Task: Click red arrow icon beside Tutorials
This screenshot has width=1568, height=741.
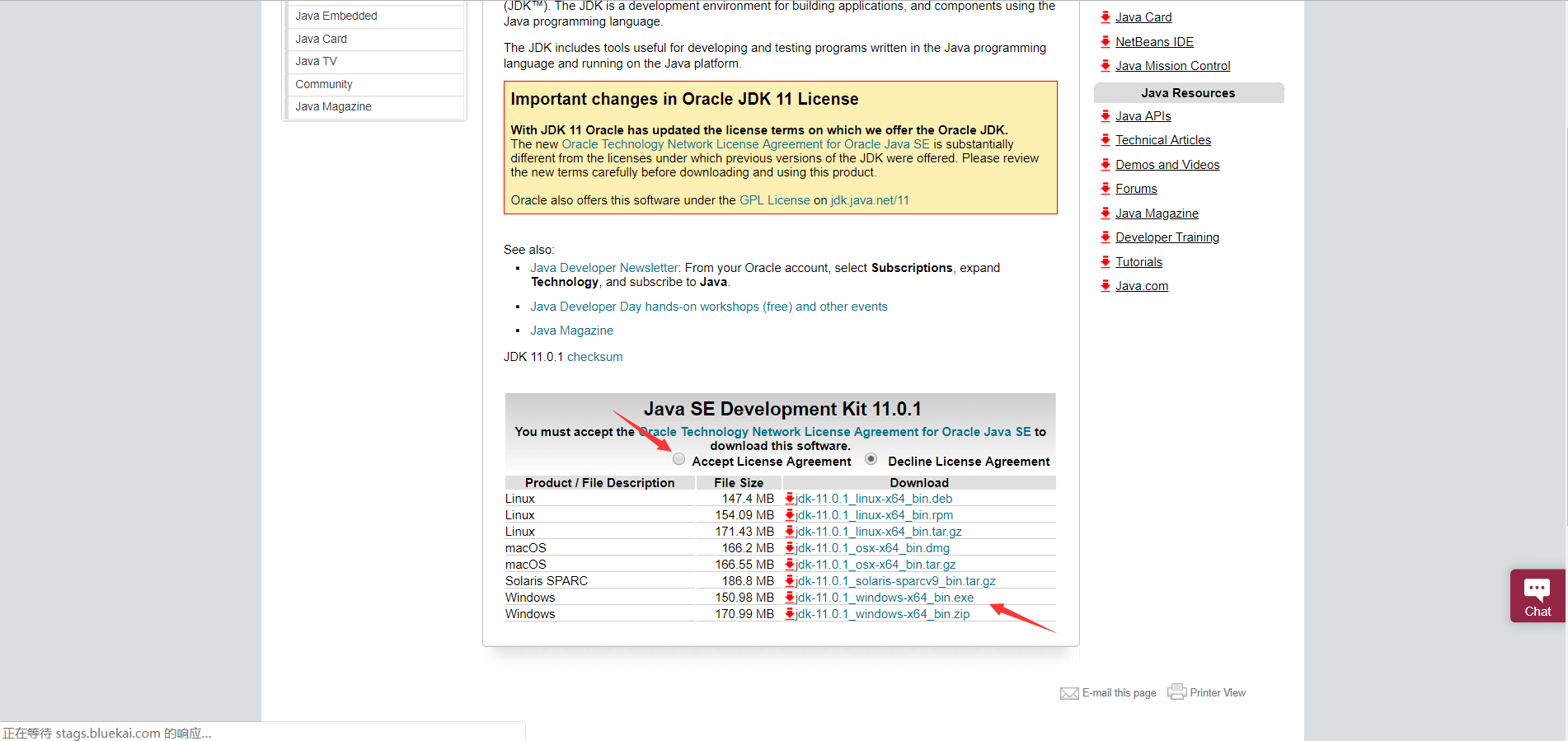Action: pyautogui.click(x=1106, y=262)
